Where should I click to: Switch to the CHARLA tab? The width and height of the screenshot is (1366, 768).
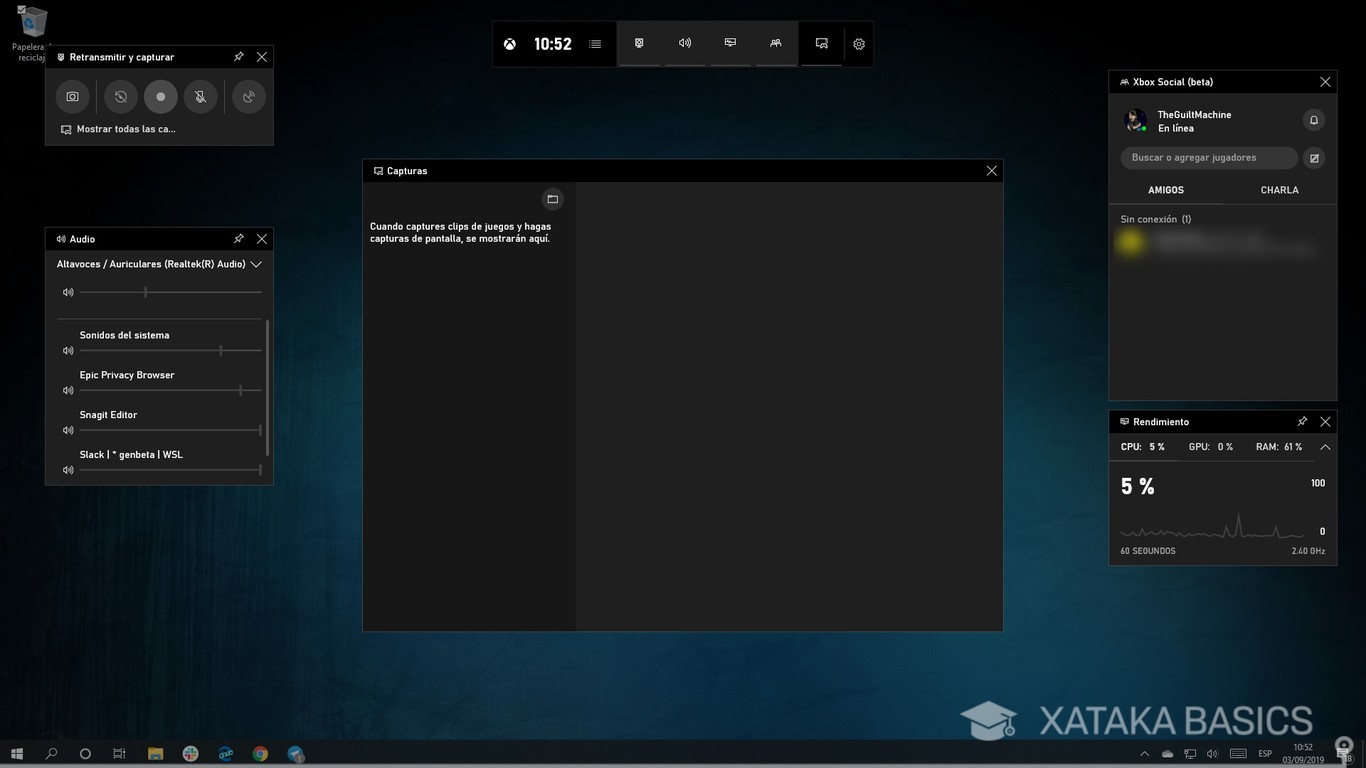pos(1279,189)
